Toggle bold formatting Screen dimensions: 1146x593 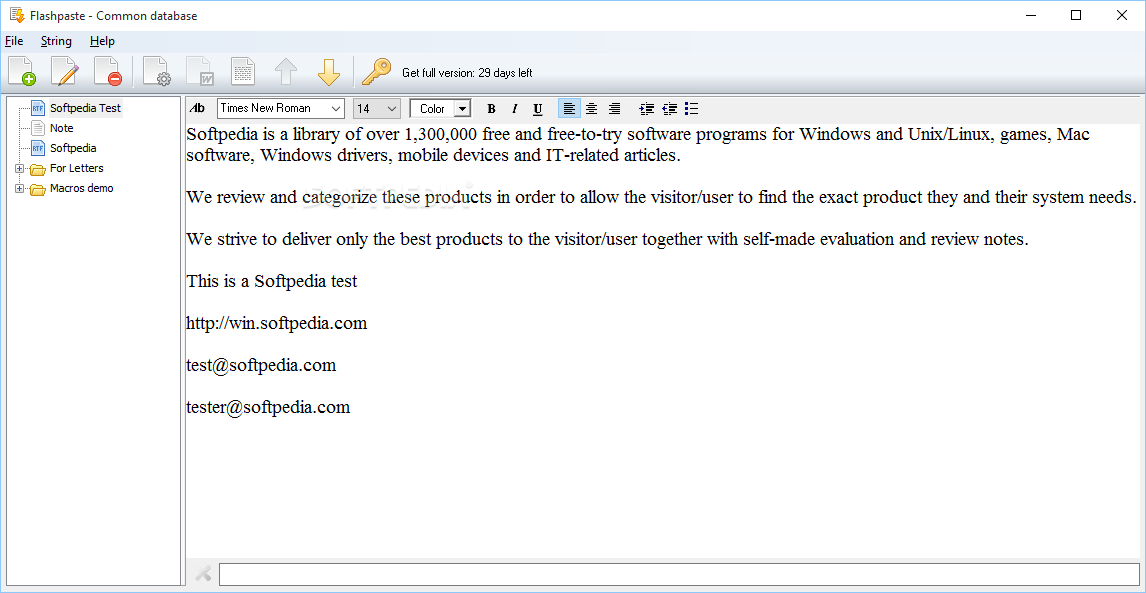491,109
